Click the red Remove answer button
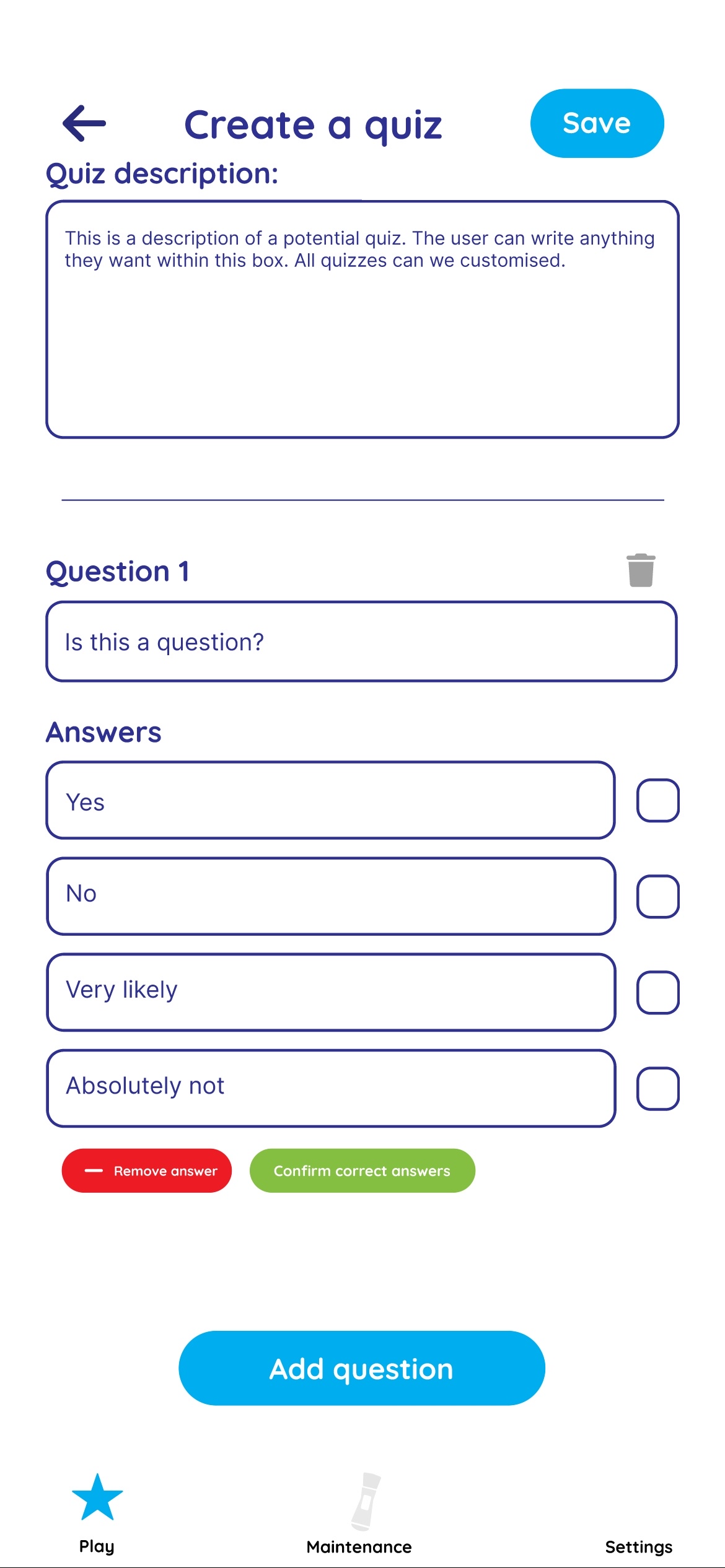This screenshot has height=1568, width=725. point(147,1170)
